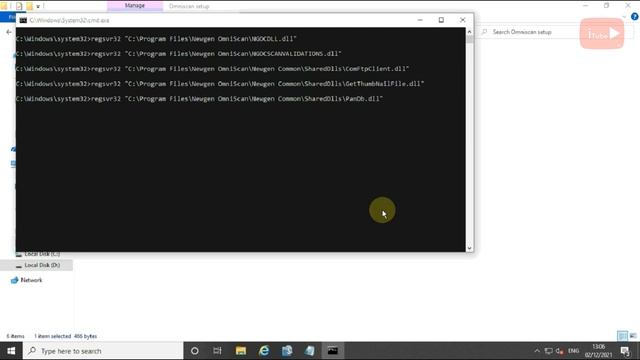This screenshot has height=360, width=640.
Task: Open Explorer Help via the blue question mark
Action: pyautogui.click(x=634, y=17)
